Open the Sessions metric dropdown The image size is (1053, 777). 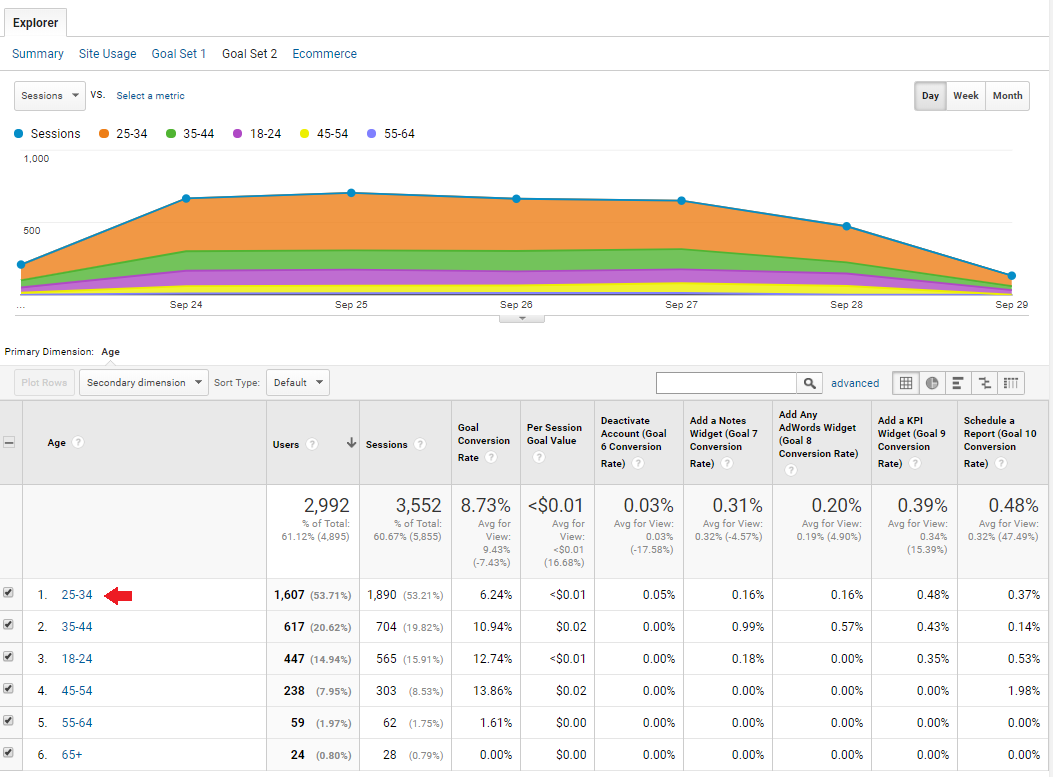50,96
